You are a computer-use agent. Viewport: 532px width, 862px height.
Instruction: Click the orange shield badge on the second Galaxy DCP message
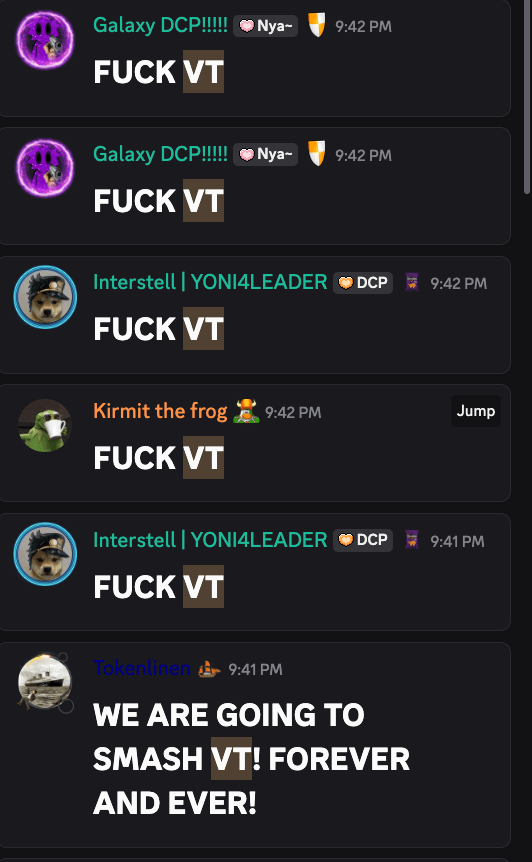point(317,153)
